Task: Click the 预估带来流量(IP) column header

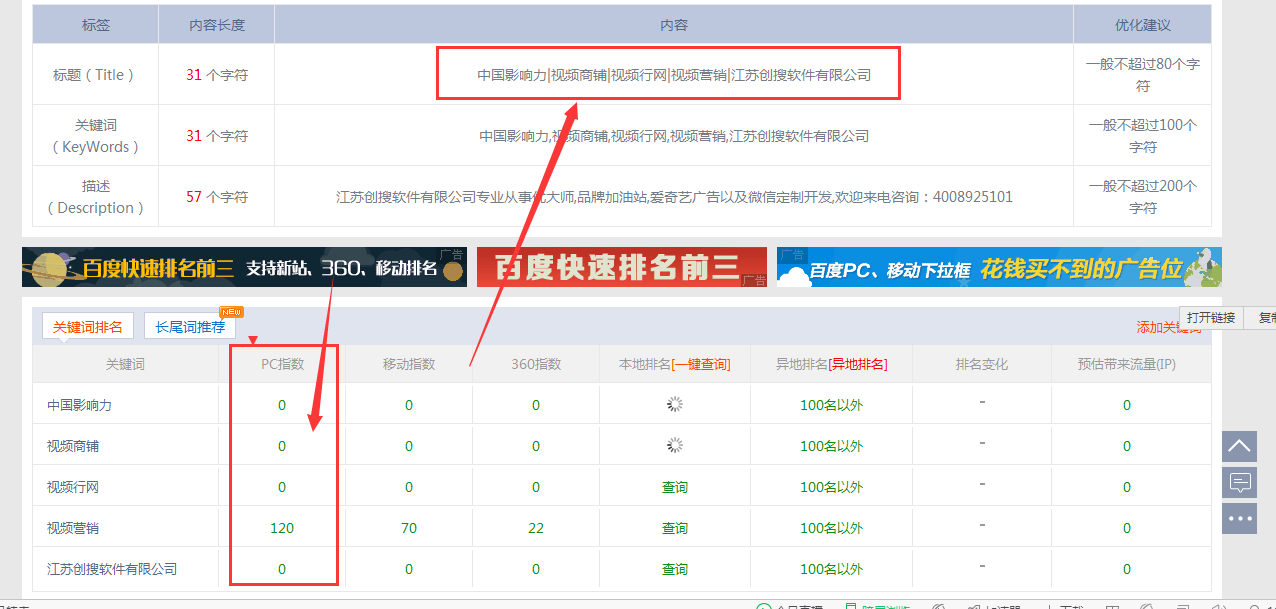Action: [1127, 364]
